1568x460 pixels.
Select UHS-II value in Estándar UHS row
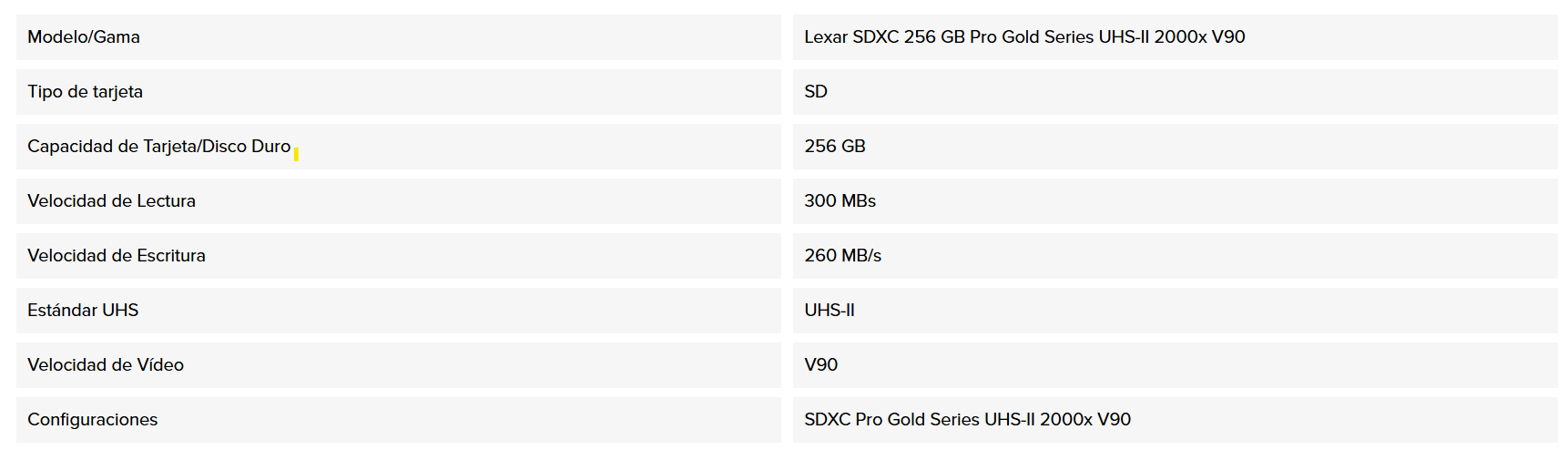pyautogui.click(x=830, y=311)
